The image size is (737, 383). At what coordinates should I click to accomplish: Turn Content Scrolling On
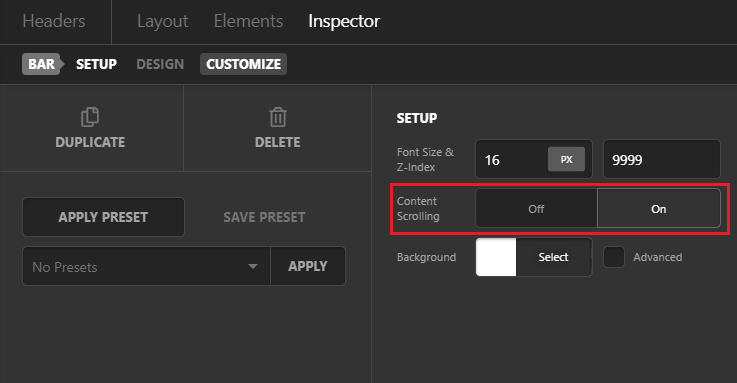click(659, 209)
